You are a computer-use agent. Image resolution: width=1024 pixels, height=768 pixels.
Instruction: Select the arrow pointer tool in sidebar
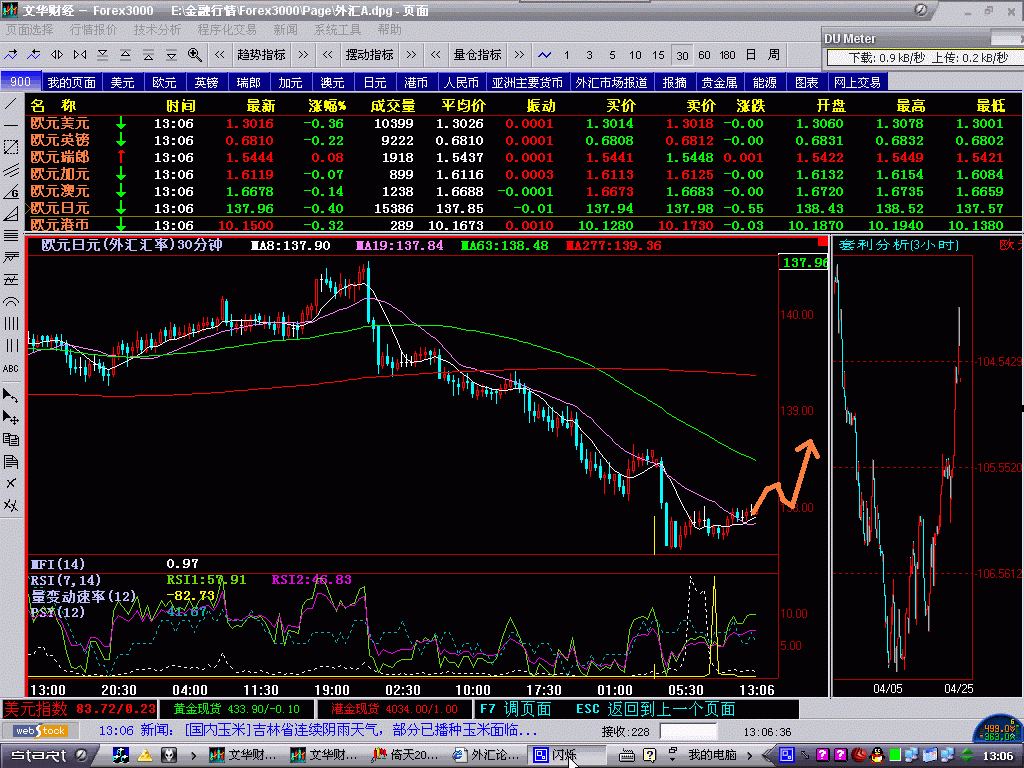[10, 395]
